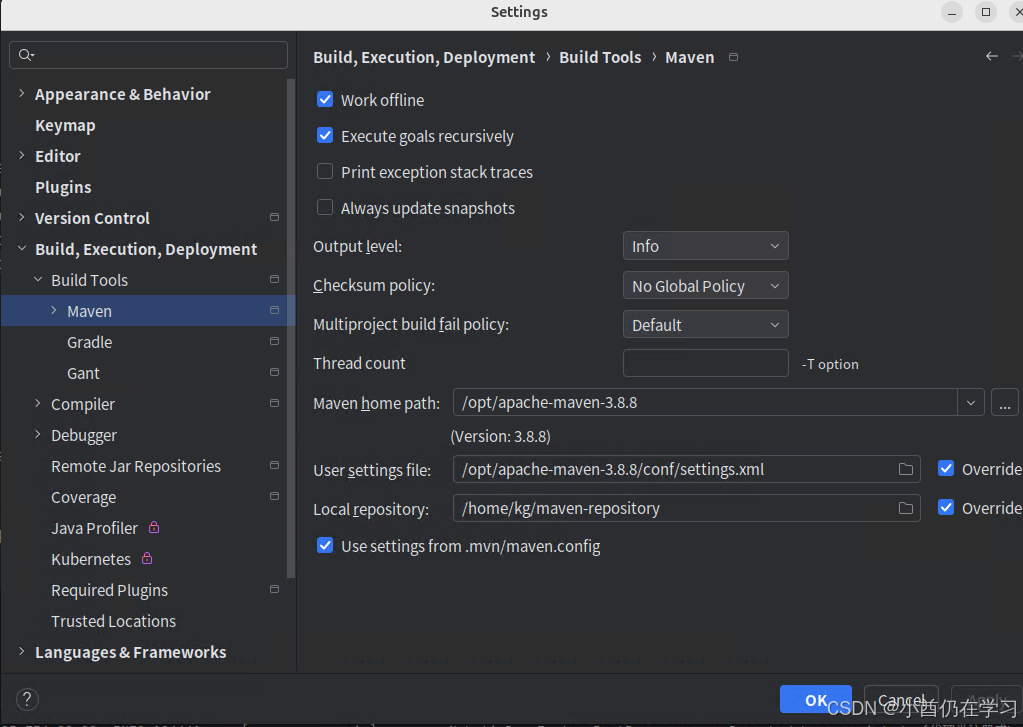Click project-level icon on Build Tools row
This screenshot has height=727, width=1023.
[275, 279]
